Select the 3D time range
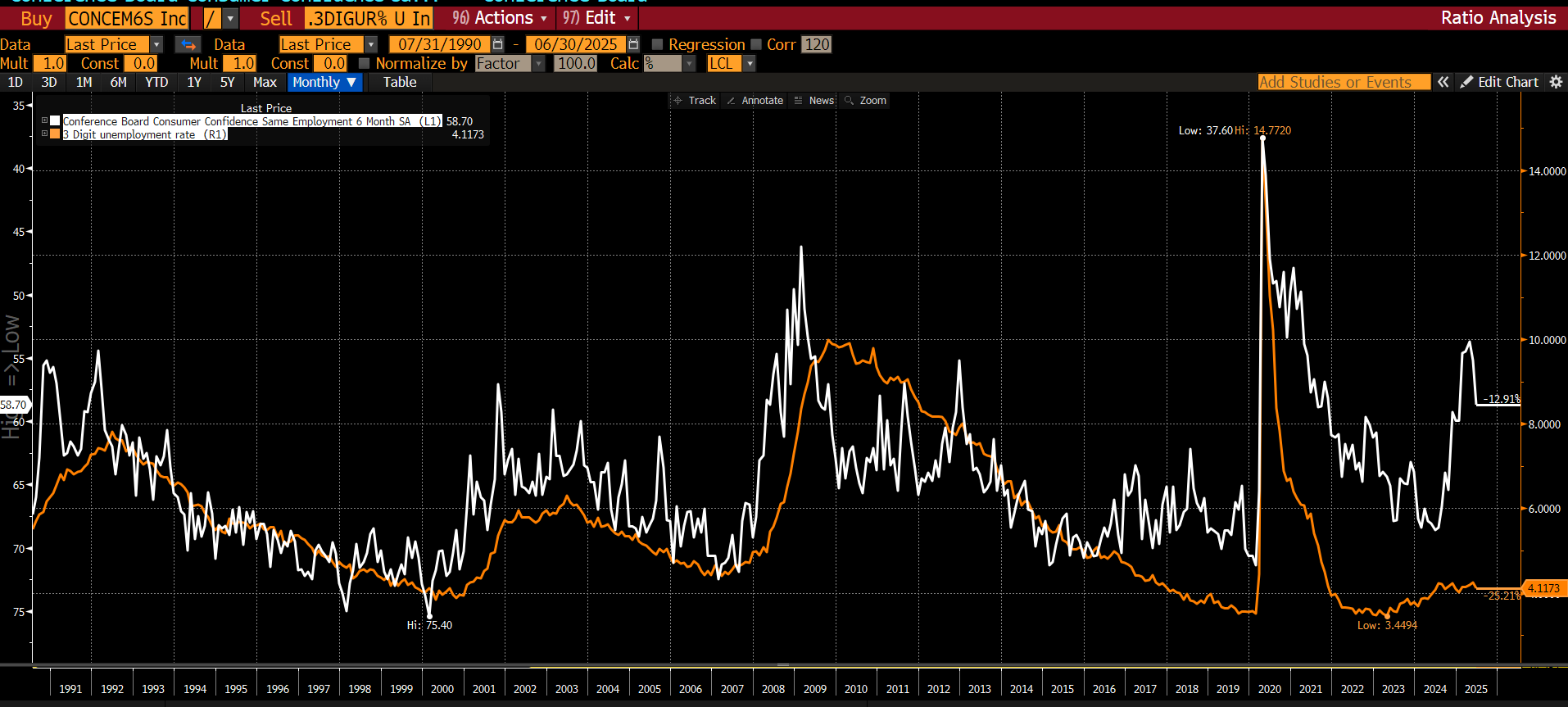1568x707 pixels. click(x=49, y=82)
